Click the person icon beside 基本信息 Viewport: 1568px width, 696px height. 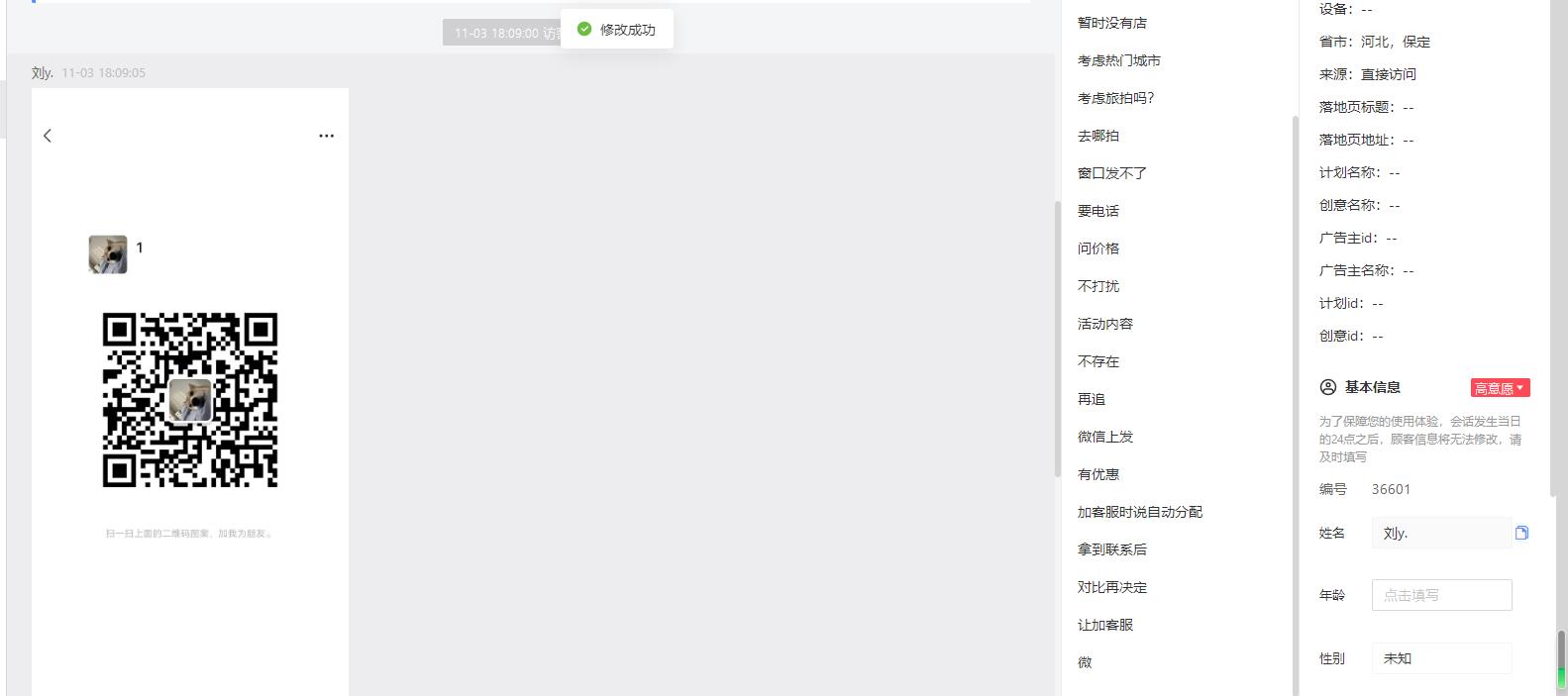click(1328, 387)
